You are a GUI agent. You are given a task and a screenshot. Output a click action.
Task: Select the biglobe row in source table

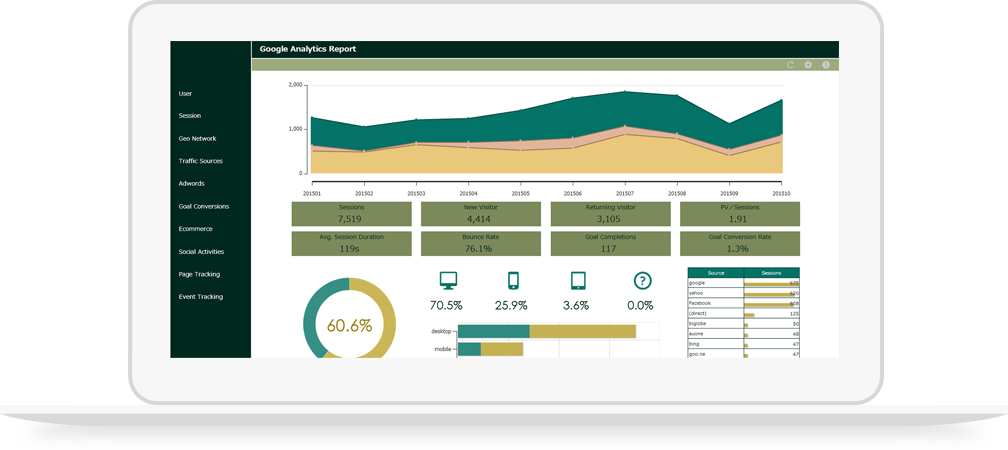[744, 323]
